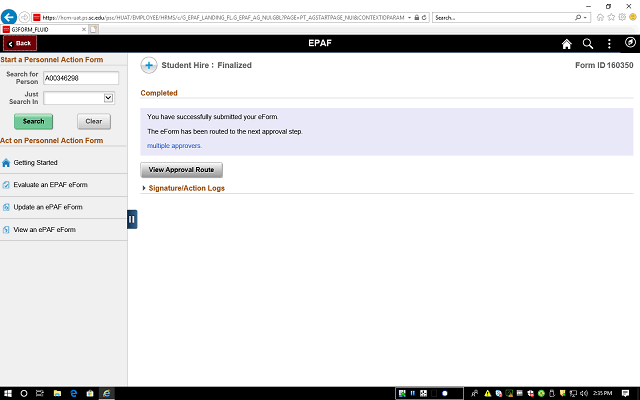Click the Home icon in EPAF header

(567, 44)
